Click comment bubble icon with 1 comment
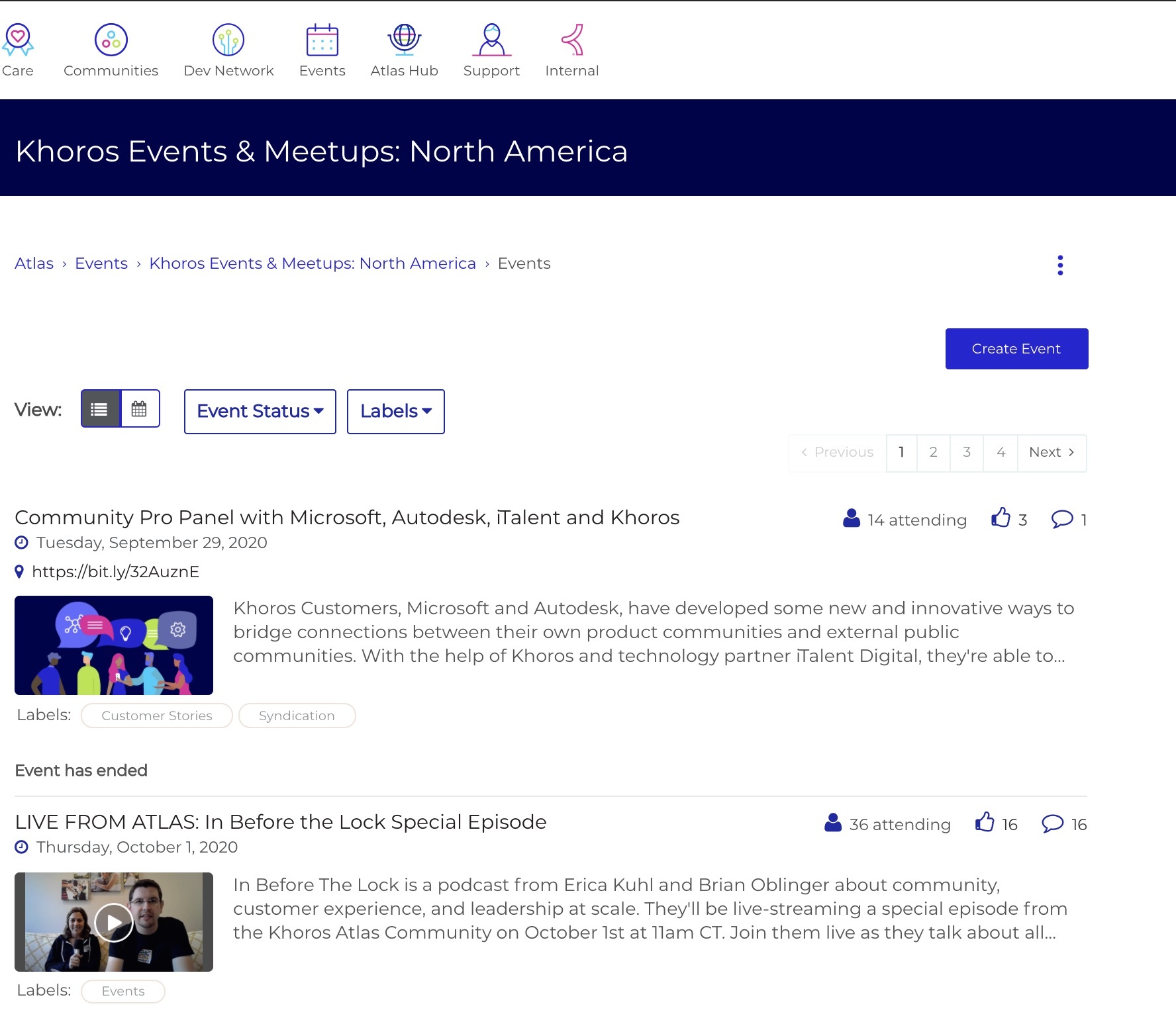 click(1062, 519)
